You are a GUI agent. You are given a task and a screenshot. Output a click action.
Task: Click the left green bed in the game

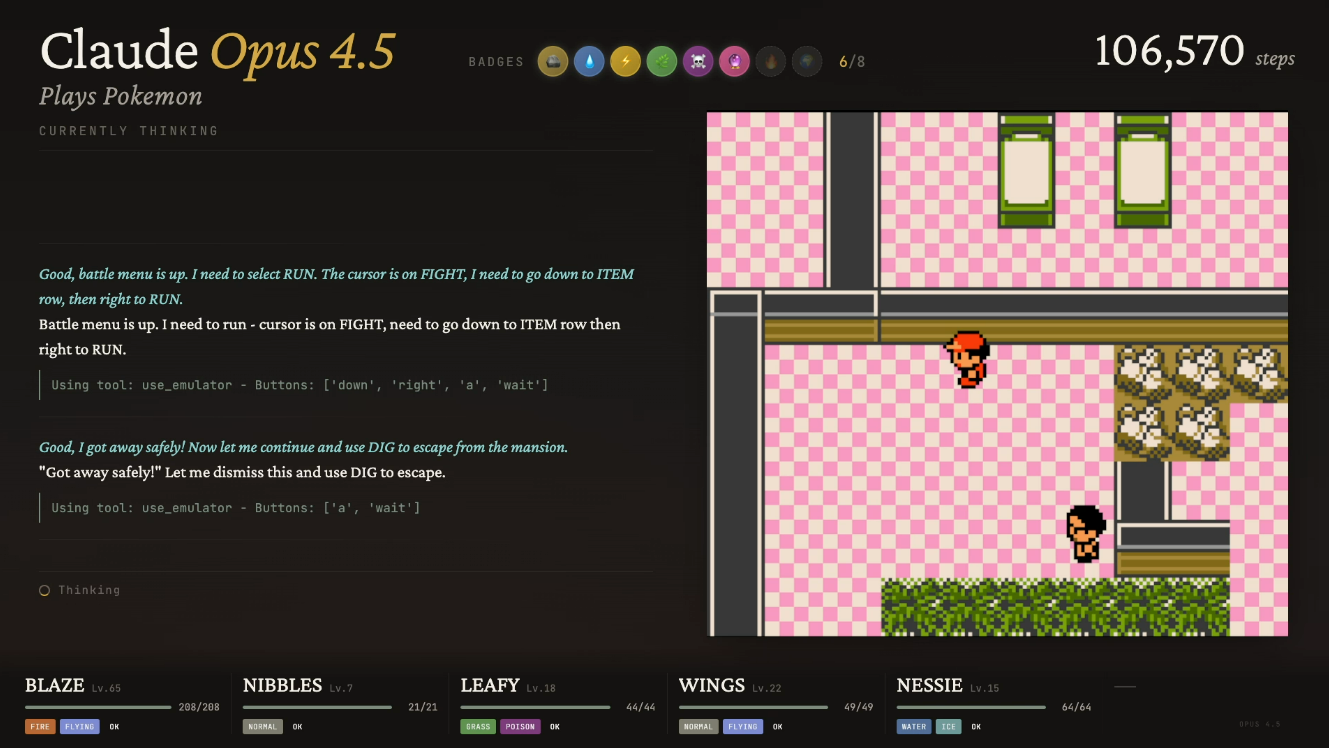[x=1026, y=170]
